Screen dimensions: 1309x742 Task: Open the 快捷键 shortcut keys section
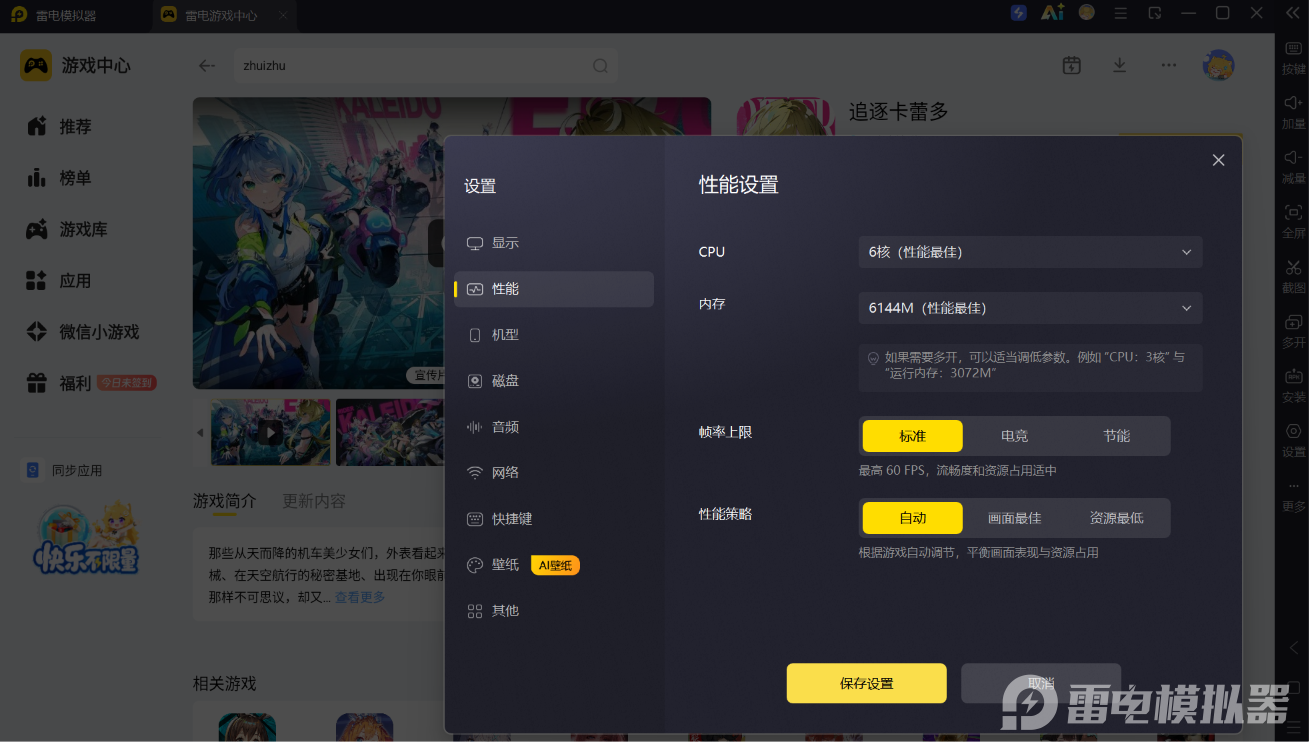click(554, 519)
